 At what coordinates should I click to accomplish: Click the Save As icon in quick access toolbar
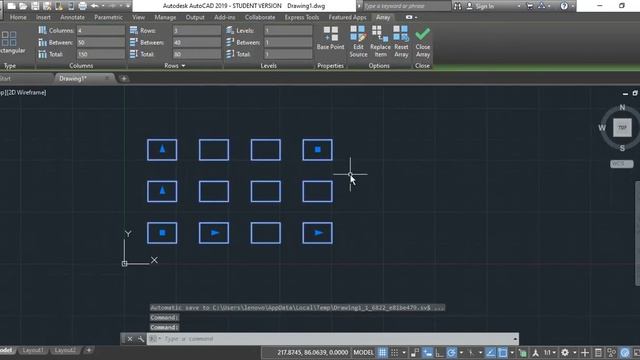tap(47, 6)
